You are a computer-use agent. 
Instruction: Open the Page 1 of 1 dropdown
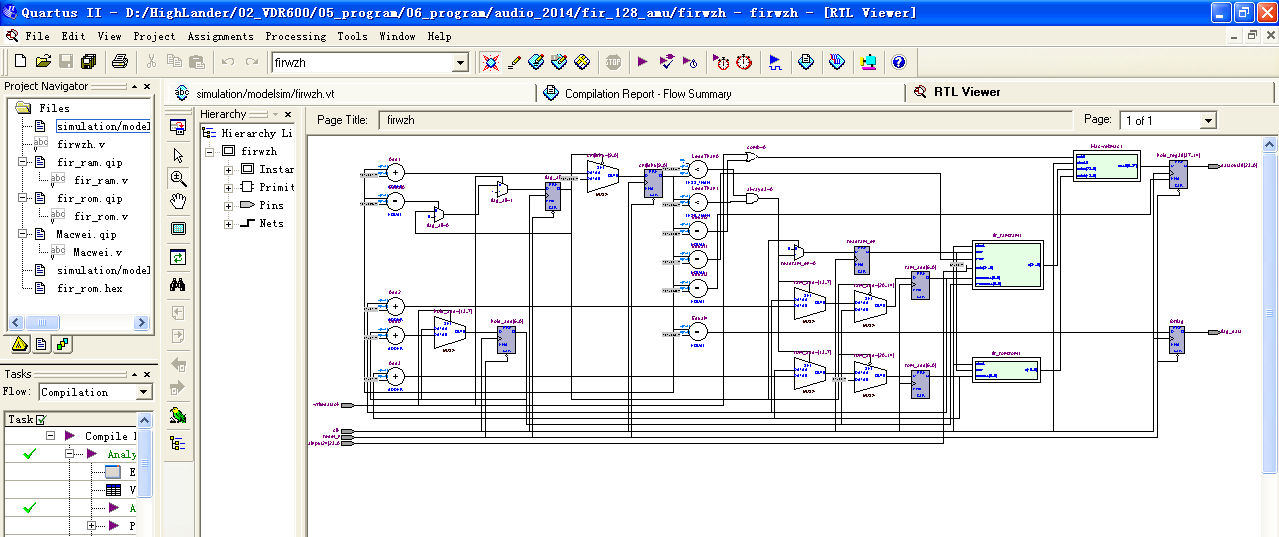pyautogui.click(x=1208, y=121)
